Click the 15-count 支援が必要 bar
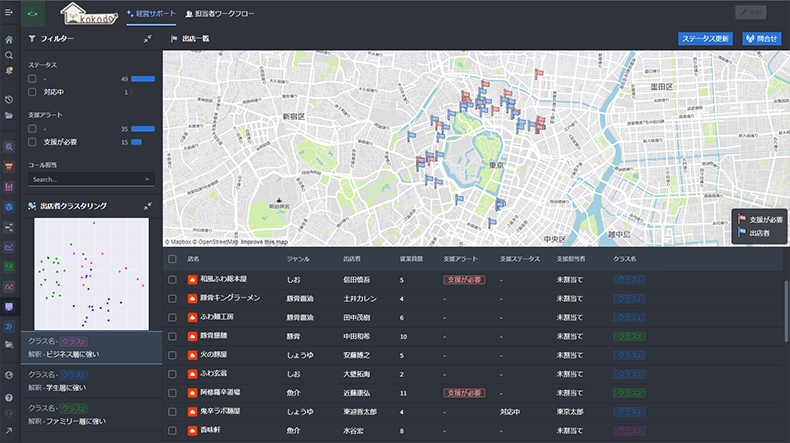The height and width of the screenshot is (443, 790). tap(137, 142)
